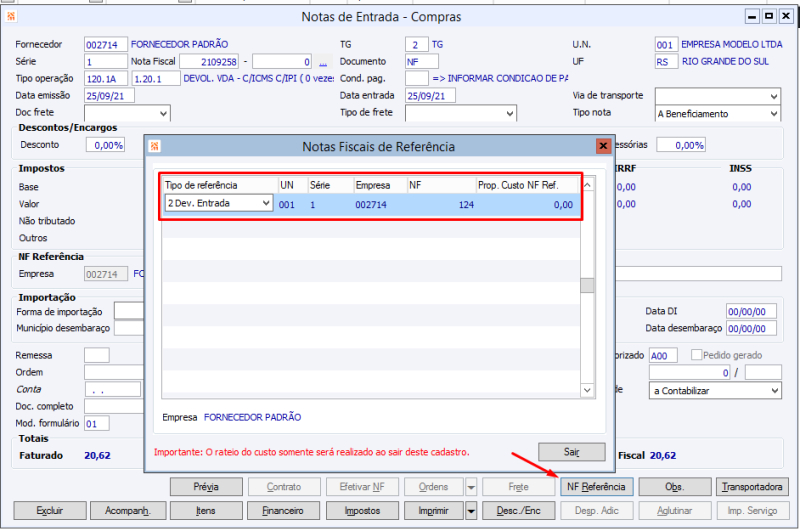
Task: Click the Sair button
Action: [x=571, y=452]
